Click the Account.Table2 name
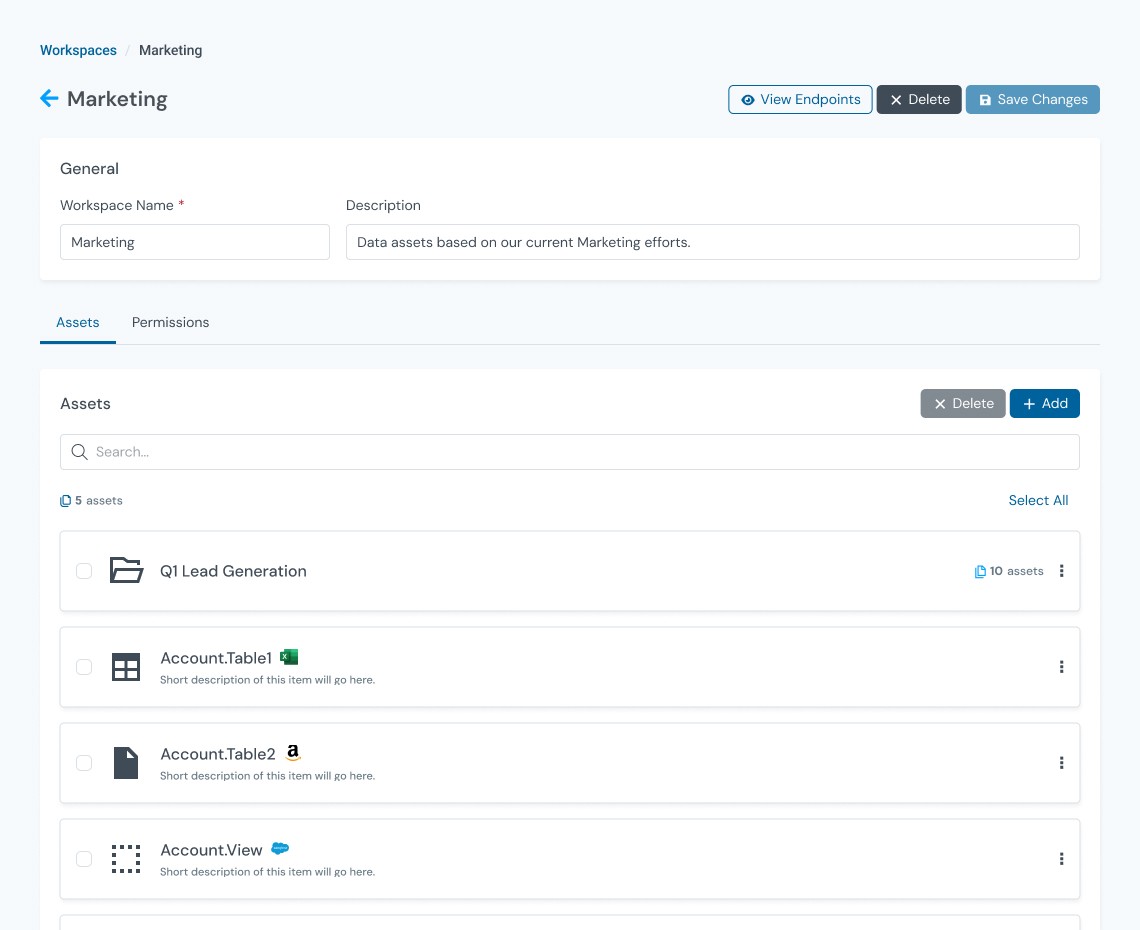1140x930 pixels. pos(217,754)
